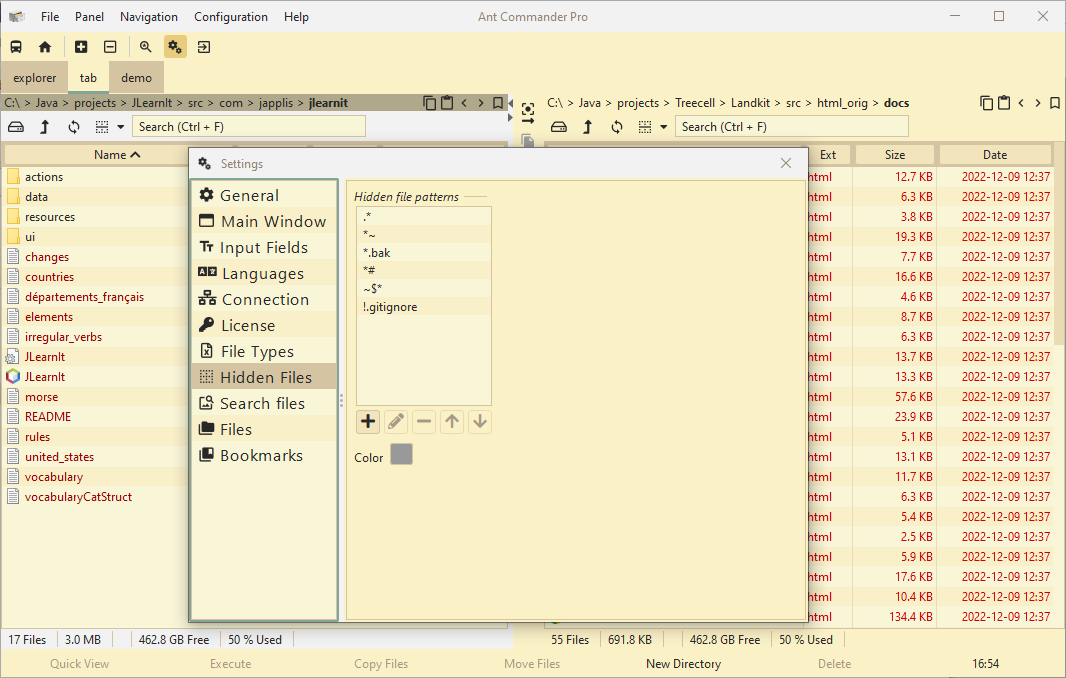Screen dimensions: 1066x678
Task: Go up one directory in left panel
Action: tap(44, 126)
